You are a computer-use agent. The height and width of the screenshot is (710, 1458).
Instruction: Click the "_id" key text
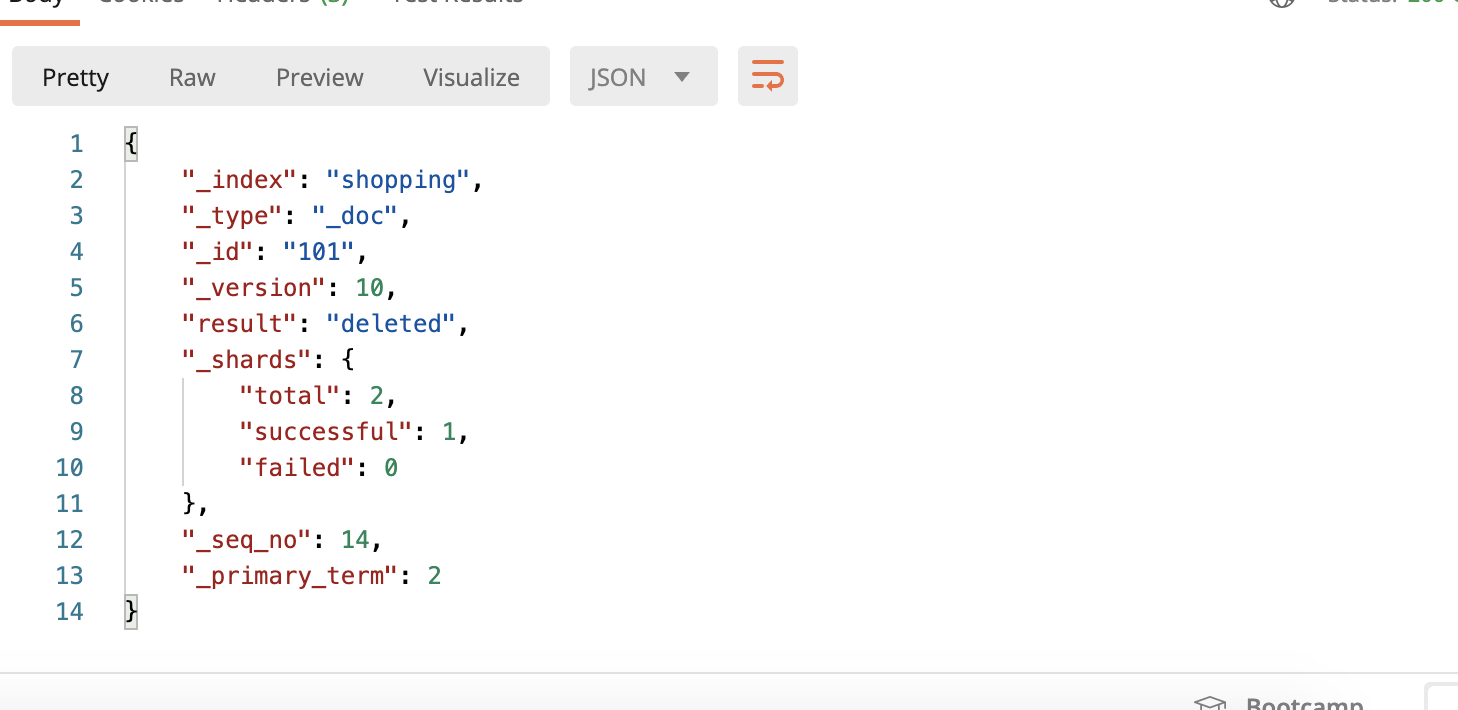(x=218, y=252)
